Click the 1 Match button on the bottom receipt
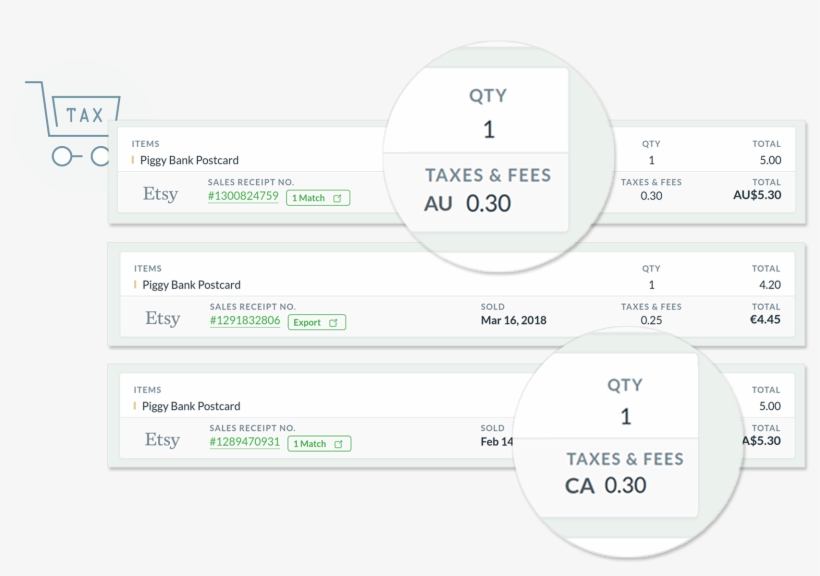This screenshot has height=576, width=820. point(319,444)
